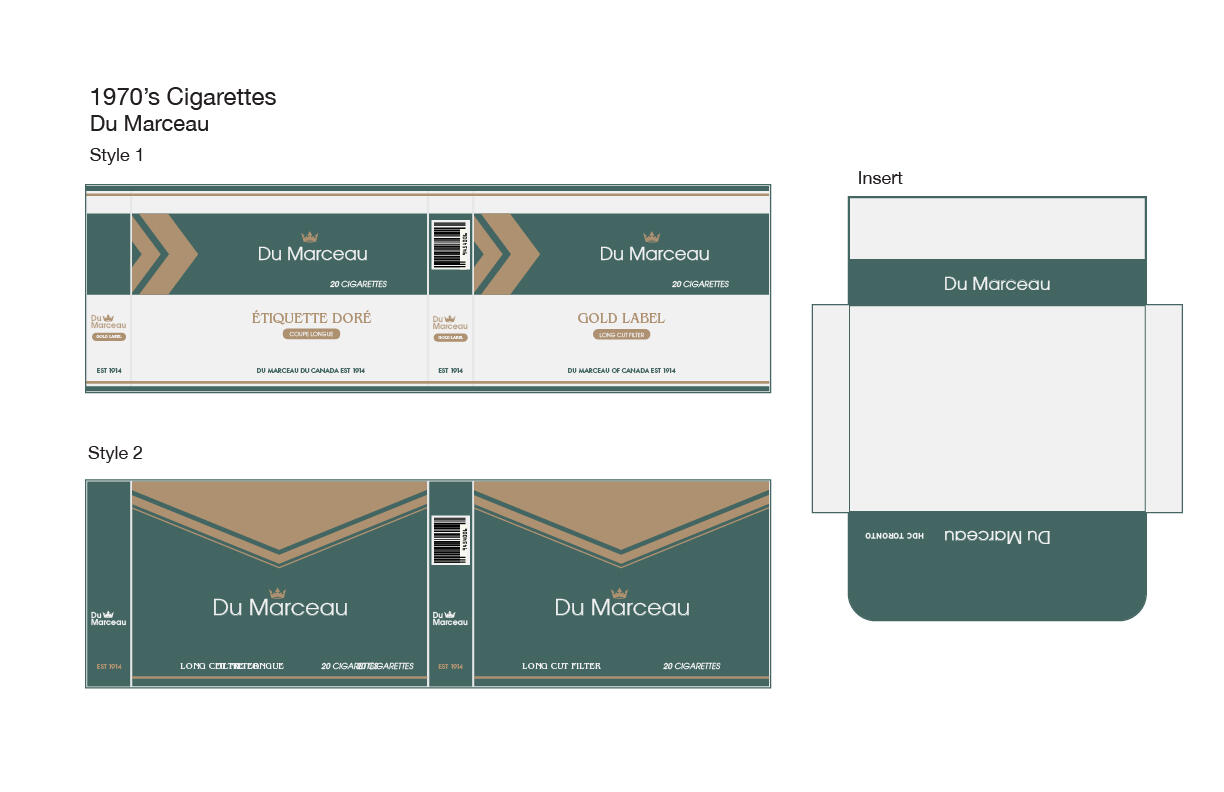Click the 'Insert' label
The height and width of the screenshot is (792, 1224).
pos(880,178)
